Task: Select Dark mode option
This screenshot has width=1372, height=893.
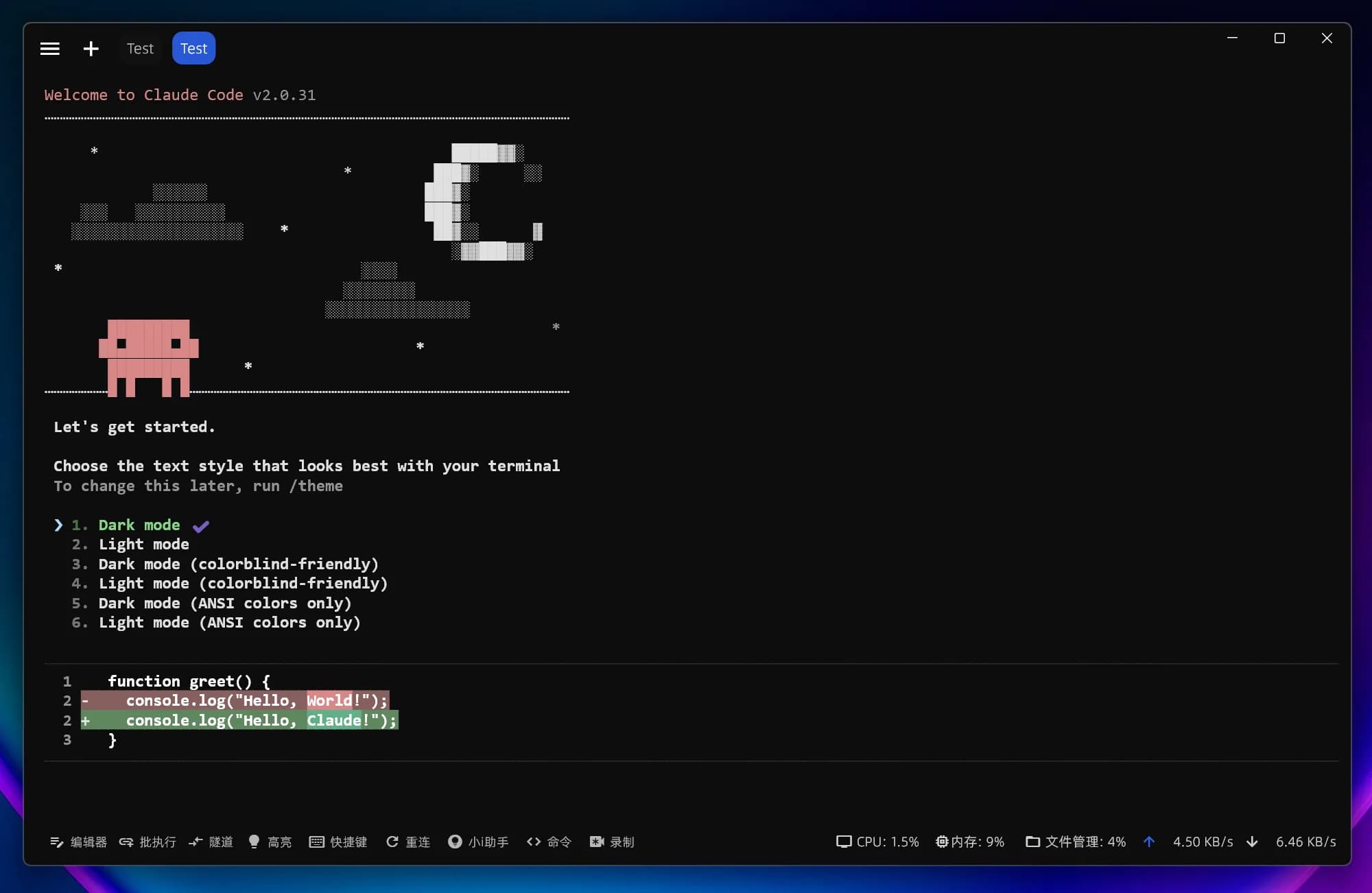Action: (139, 525)
